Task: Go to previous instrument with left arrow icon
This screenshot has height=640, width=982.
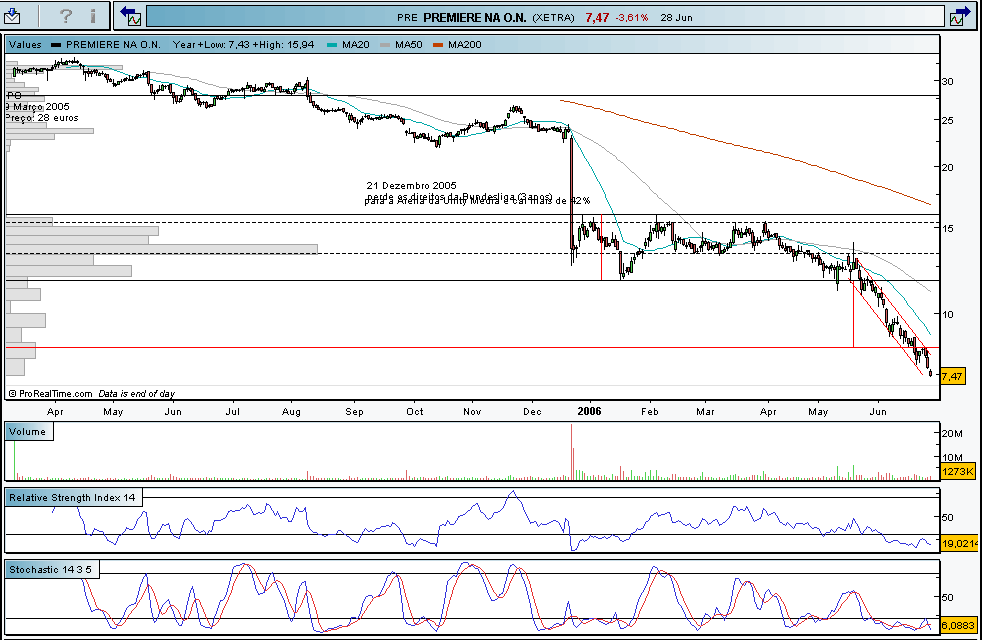Action: pyautogui.click(x=130, y=16)
